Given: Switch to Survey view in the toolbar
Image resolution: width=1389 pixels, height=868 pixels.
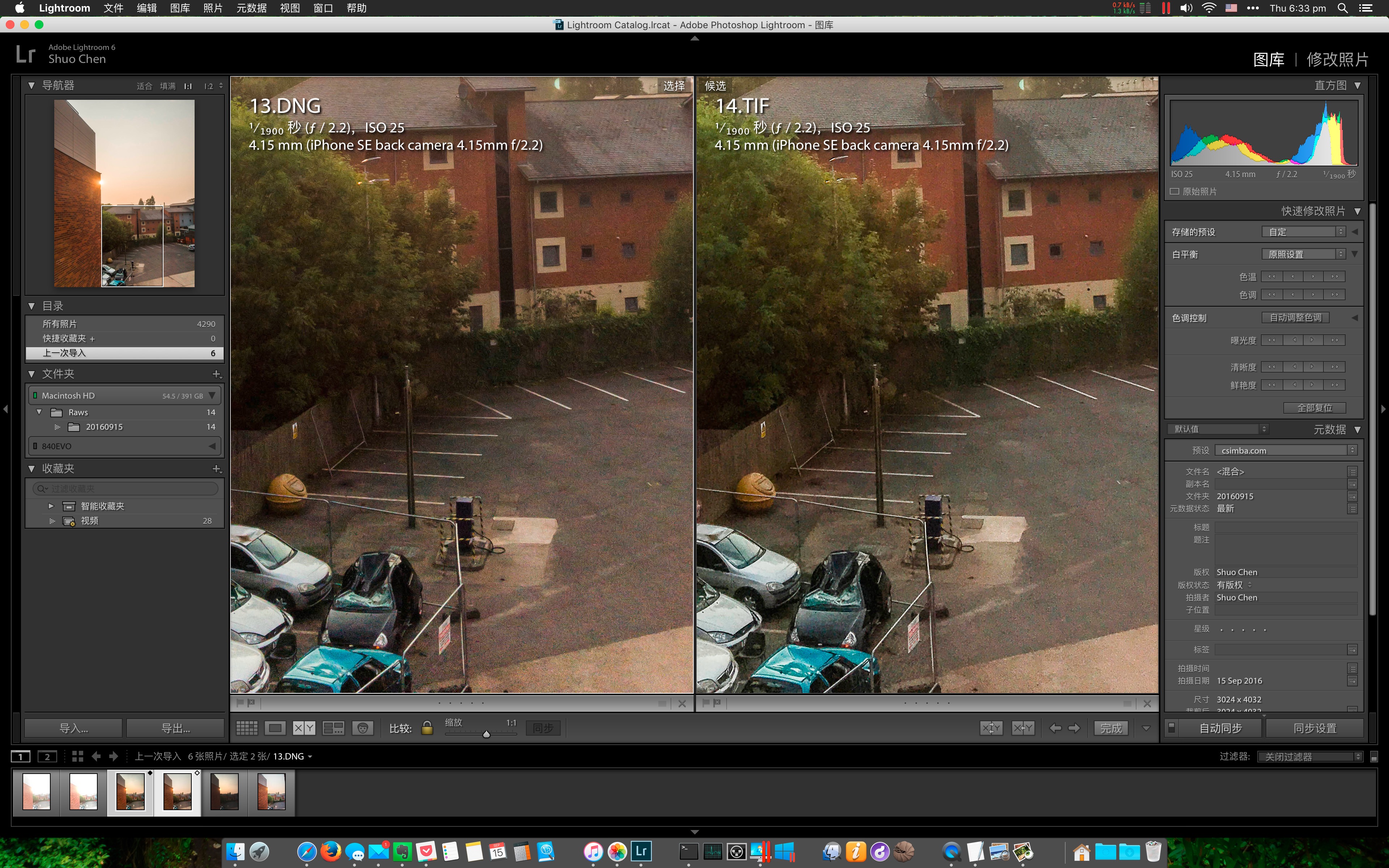Looking at the screenshot, I should [333, 728].
